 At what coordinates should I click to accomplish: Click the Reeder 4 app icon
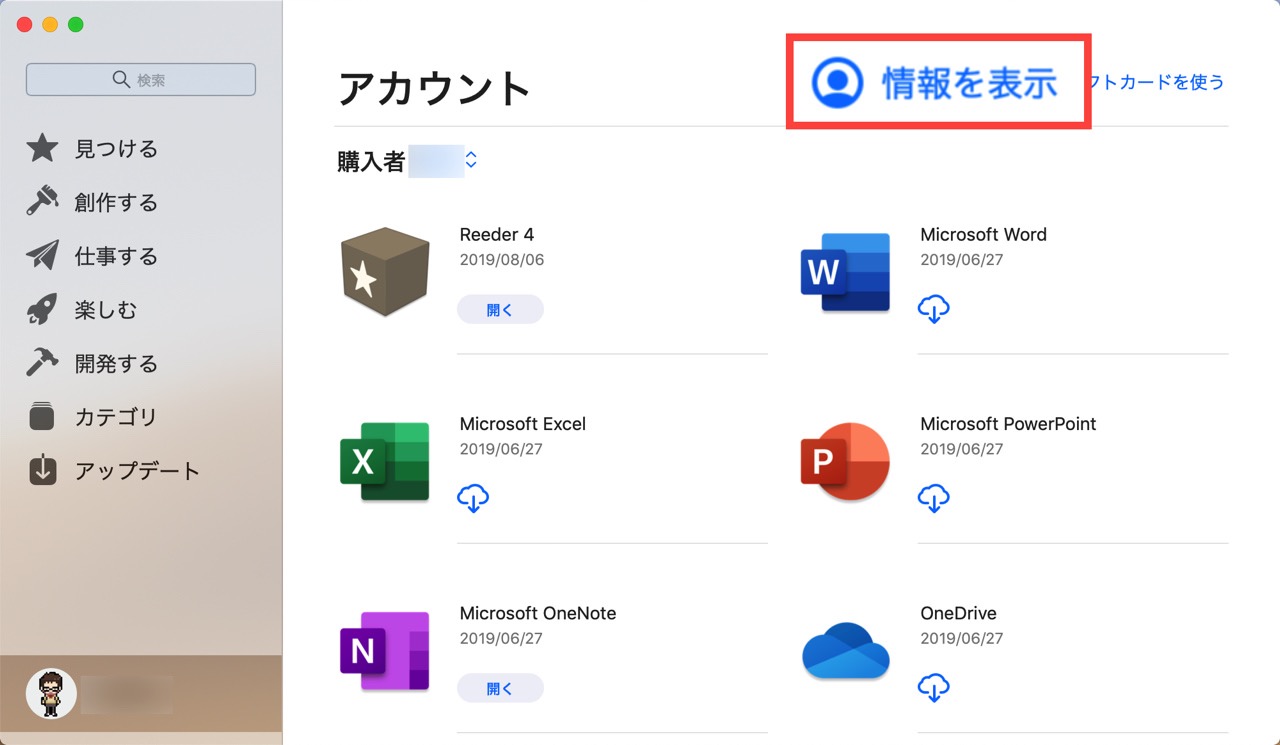tap(385, 271)
